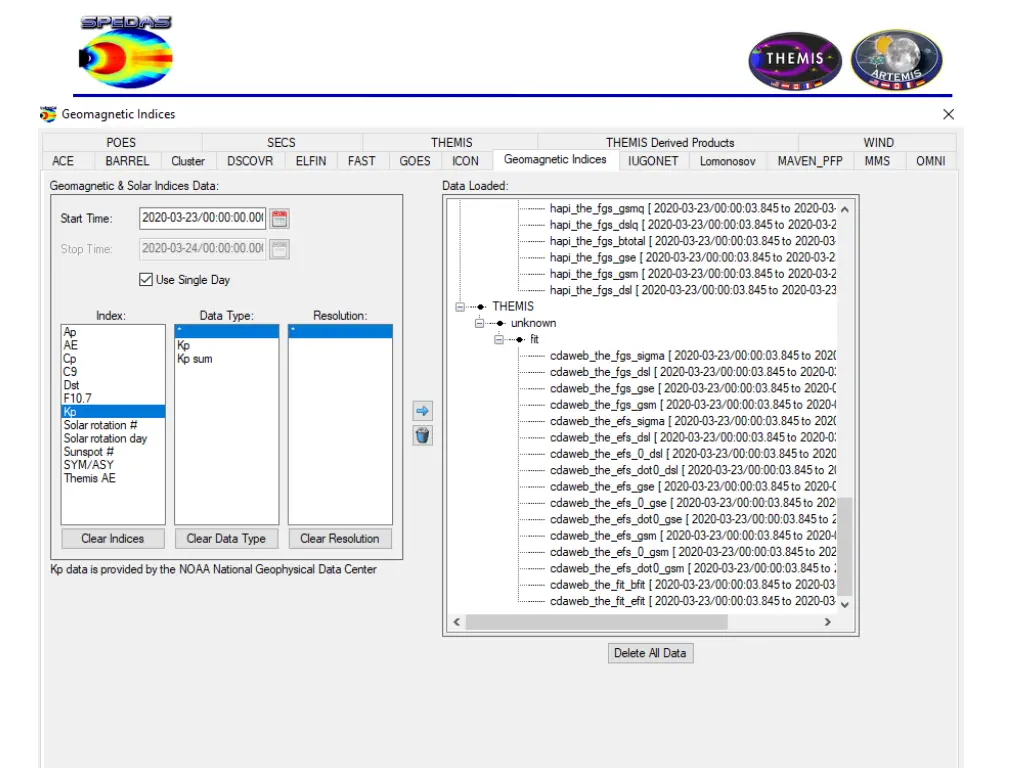
Task: Switch to the POES tab
Action: [121, 142]
